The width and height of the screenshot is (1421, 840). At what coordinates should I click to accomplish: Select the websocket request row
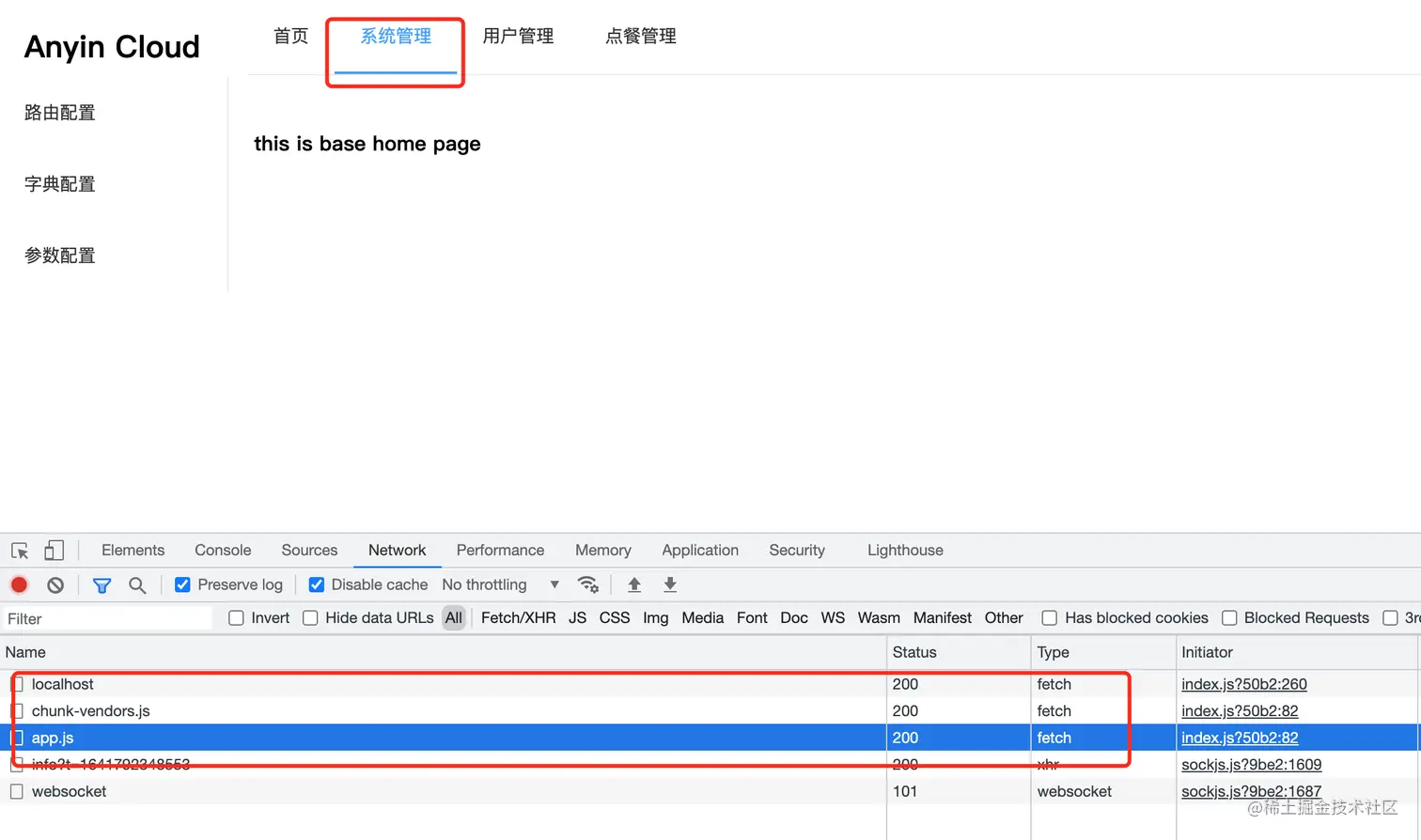(x=710, y=791)
